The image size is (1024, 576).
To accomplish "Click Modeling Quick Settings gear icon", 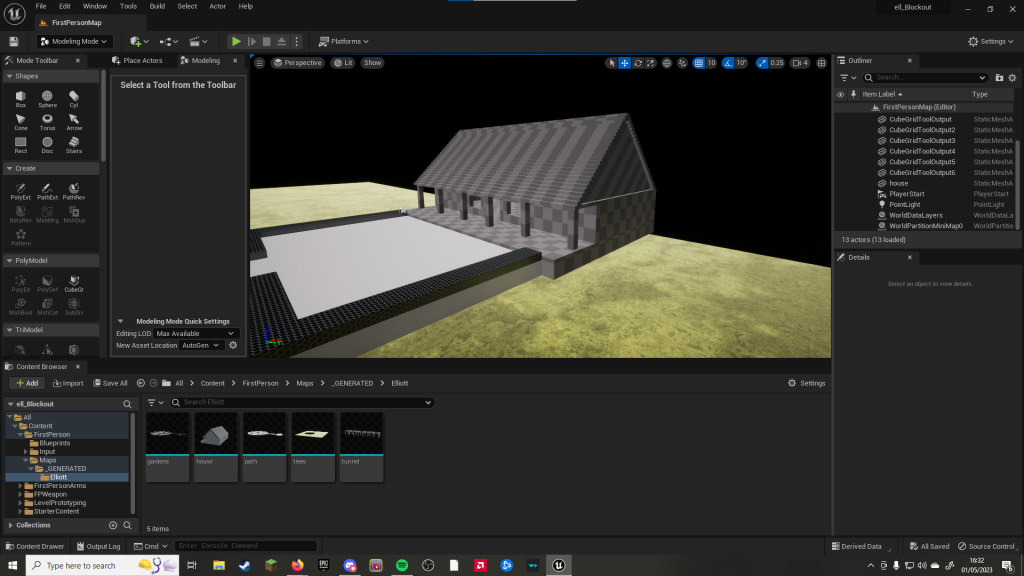I will point(233,345).
